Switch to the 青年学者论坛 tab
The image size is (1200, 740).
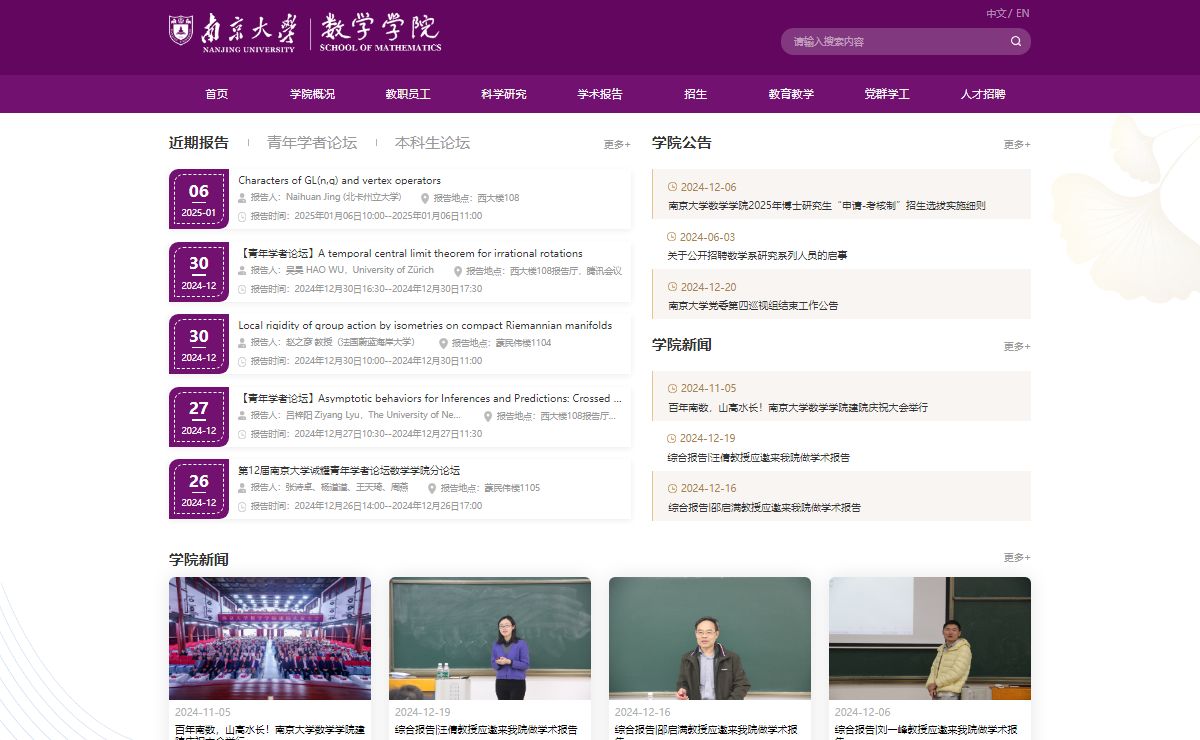(312, 143)
